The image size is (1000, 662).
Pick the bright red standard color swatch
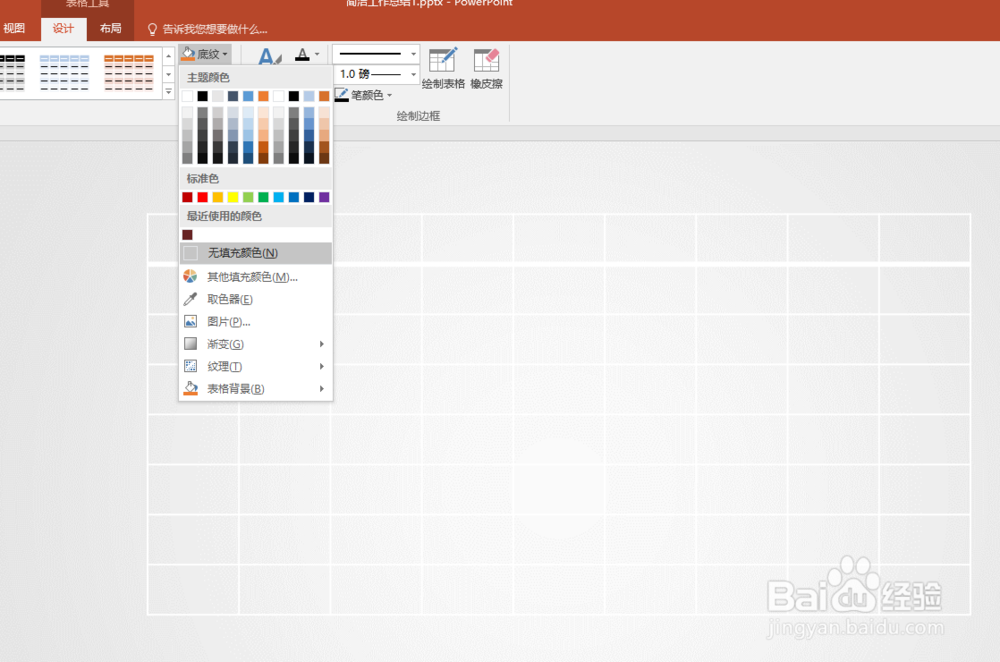(x=203, y=197)
